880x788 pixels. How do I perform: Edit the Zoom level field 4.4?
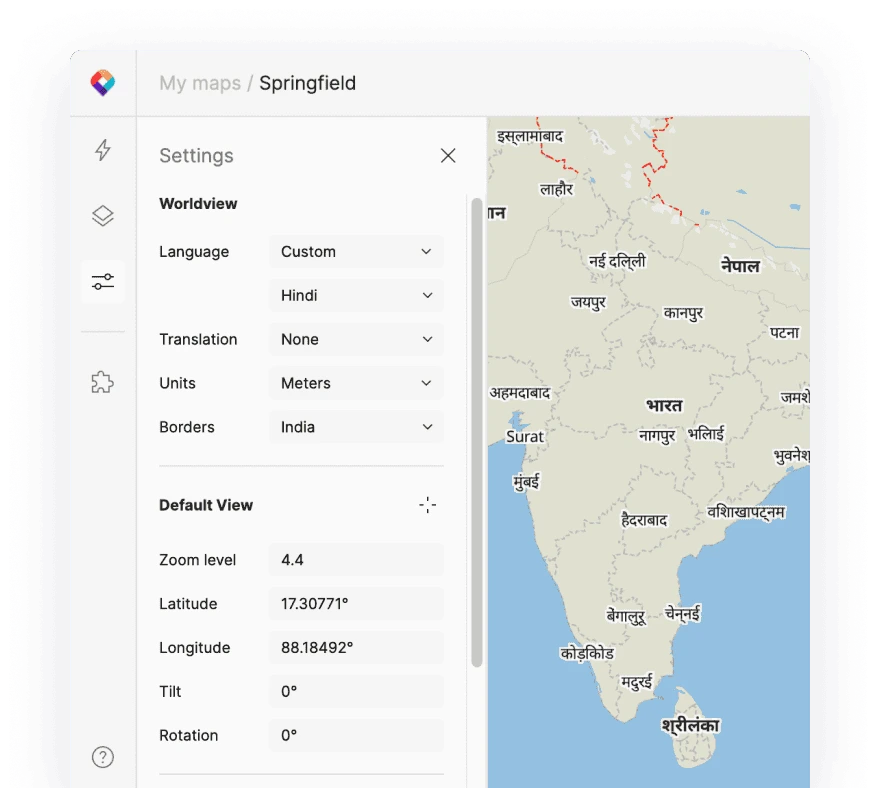(356, 560)
